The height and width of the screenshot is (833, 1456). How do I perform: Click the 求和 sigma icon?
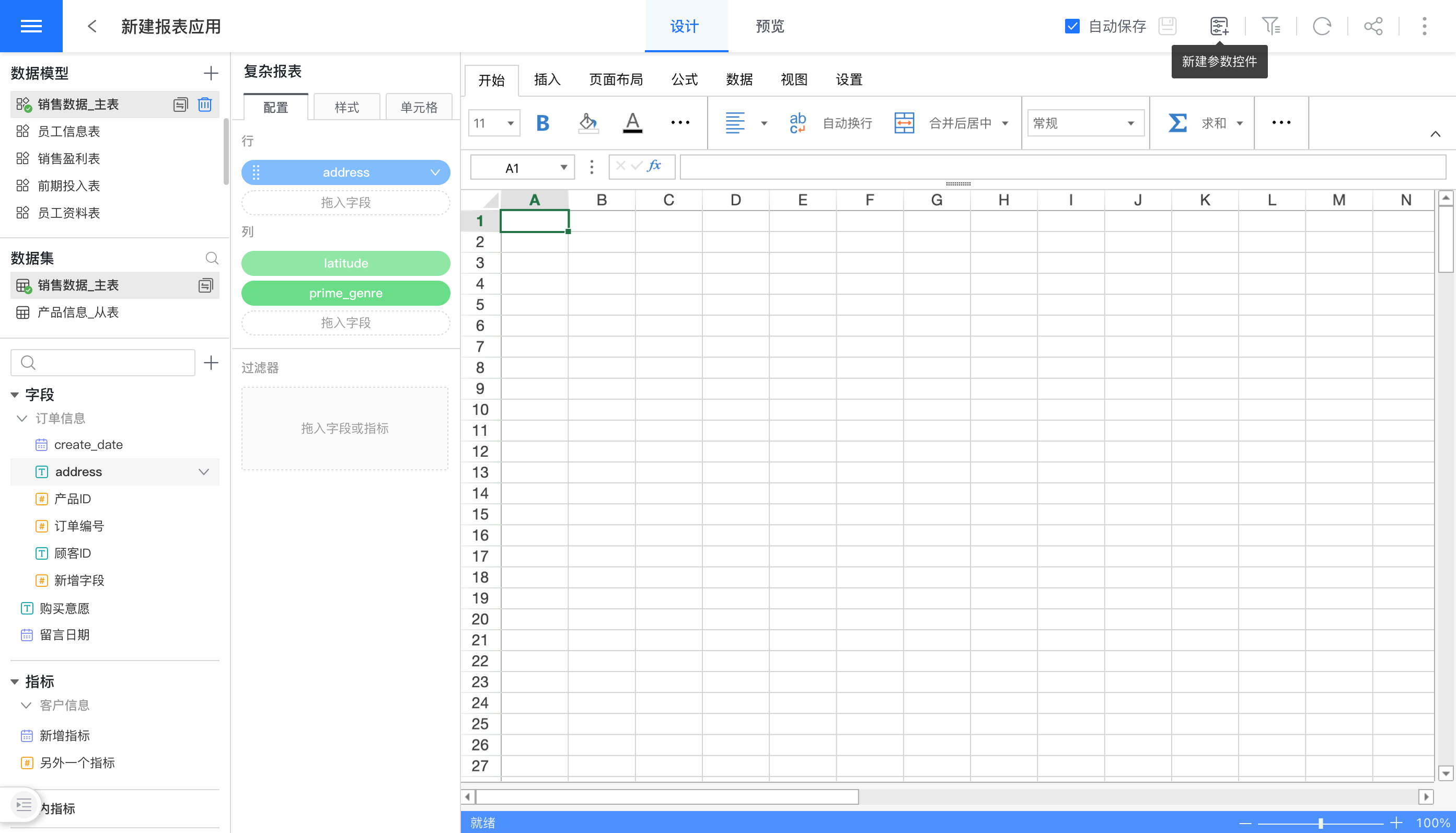coord(1177,123)
